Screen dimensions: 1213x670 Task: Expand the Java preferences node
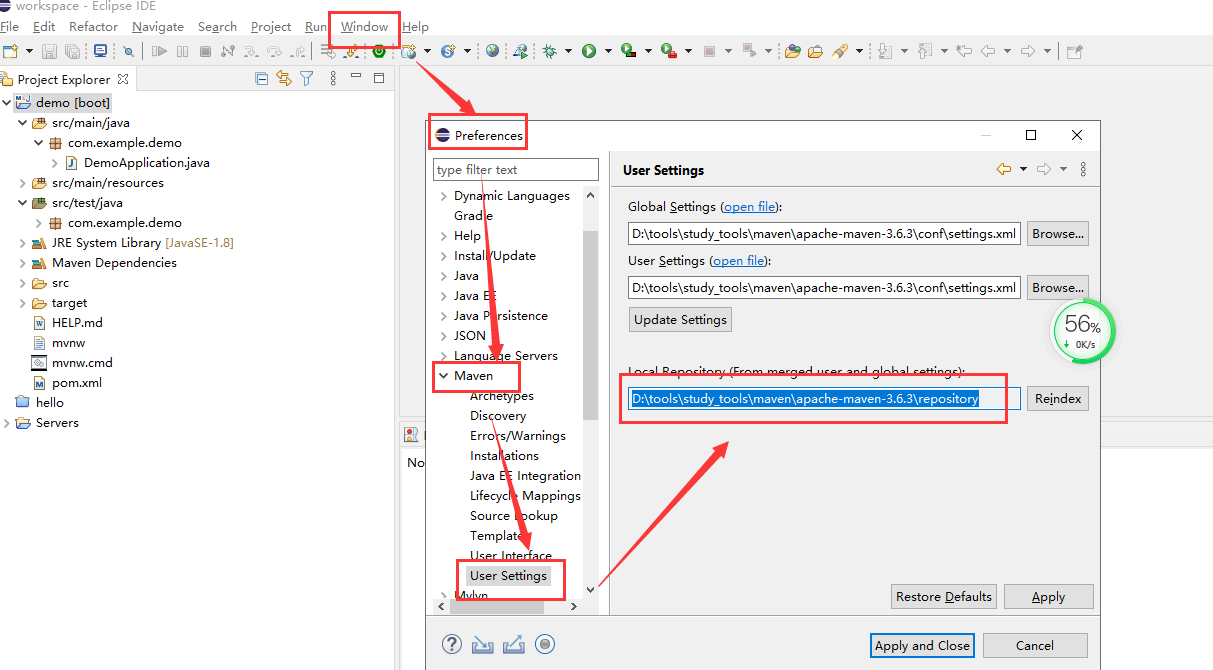click(443, 276)
